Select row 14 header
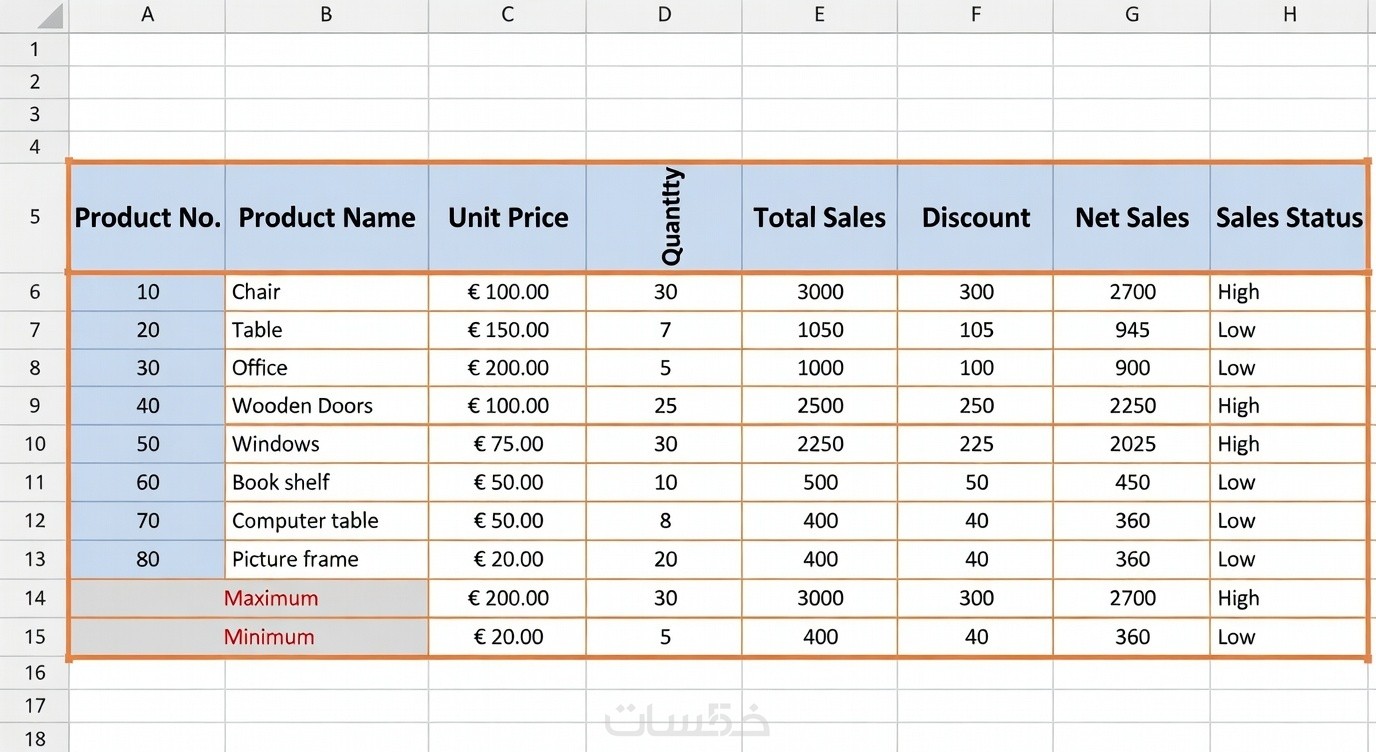 coord(34,598)
